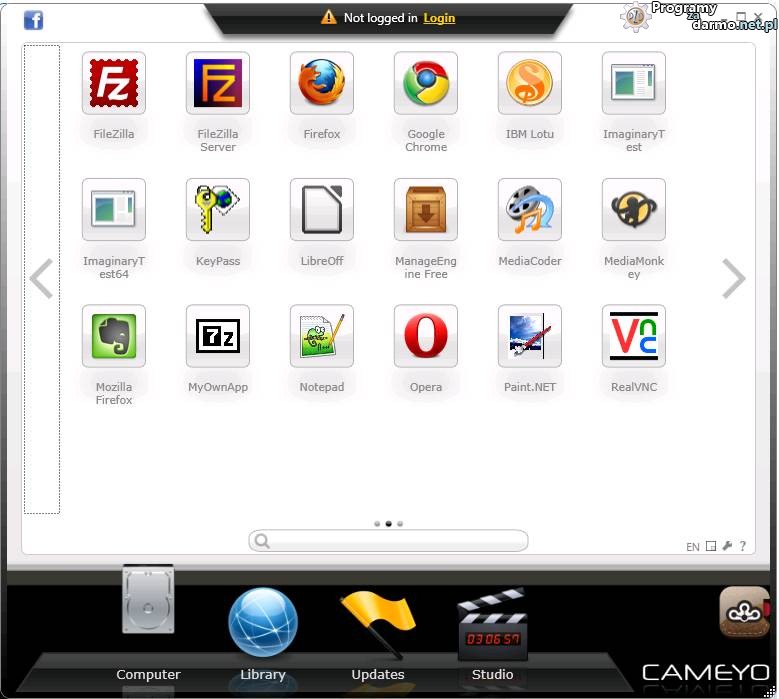Viewport: 779px width, 699px height.
Task: Launch Google Chrome from the library
Action: [425, 84]
